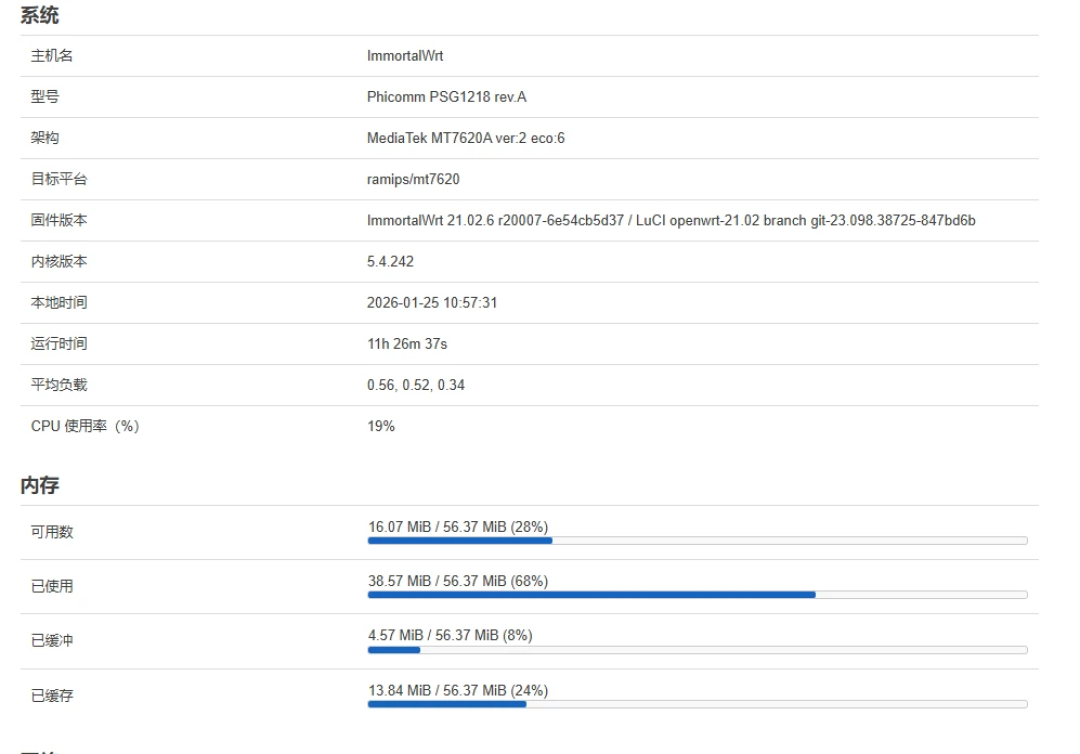This screenshot has width=1080, height=754.
Task: Click the uptime value 11h 26m 37s
Action: pos(407,344)
